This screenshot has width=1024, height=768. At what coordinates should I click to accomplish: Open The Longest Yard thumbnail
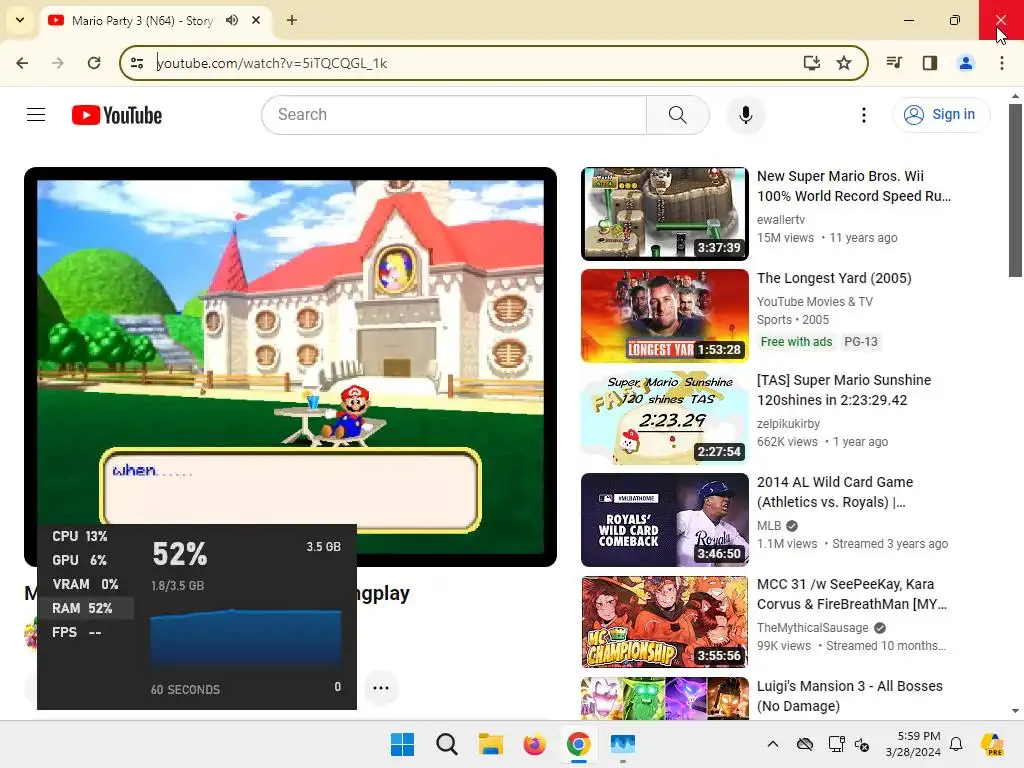point(664,315)
